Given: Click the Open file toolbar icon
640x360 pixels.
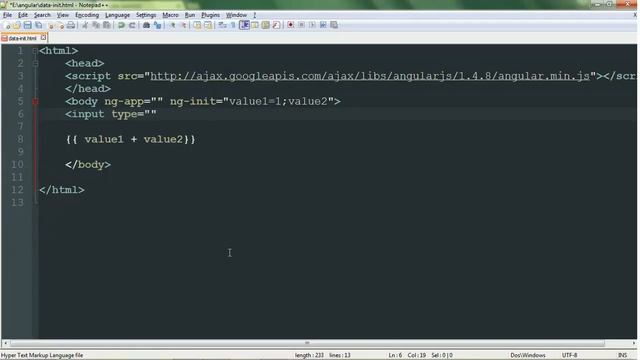Looking at the screenshot, I should click(17, 25).
